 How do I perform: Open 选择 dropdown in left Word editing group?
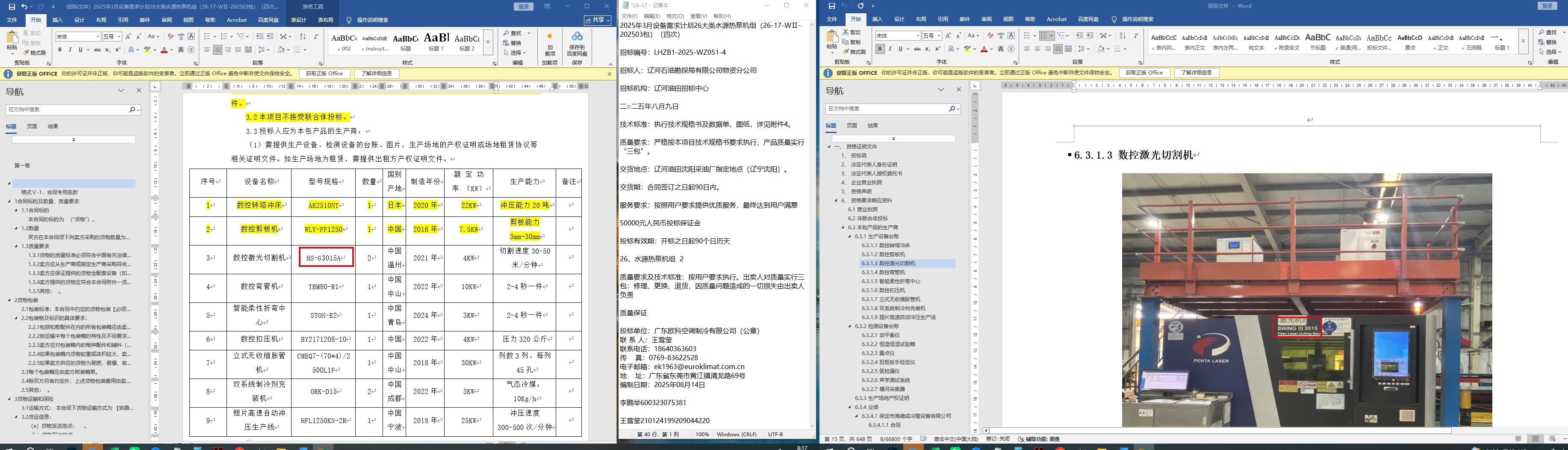point(516,52)
